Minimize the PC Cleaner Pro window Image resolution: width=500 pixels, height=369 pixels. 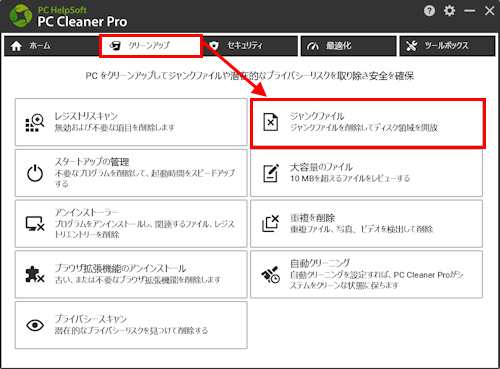[469, 11]
